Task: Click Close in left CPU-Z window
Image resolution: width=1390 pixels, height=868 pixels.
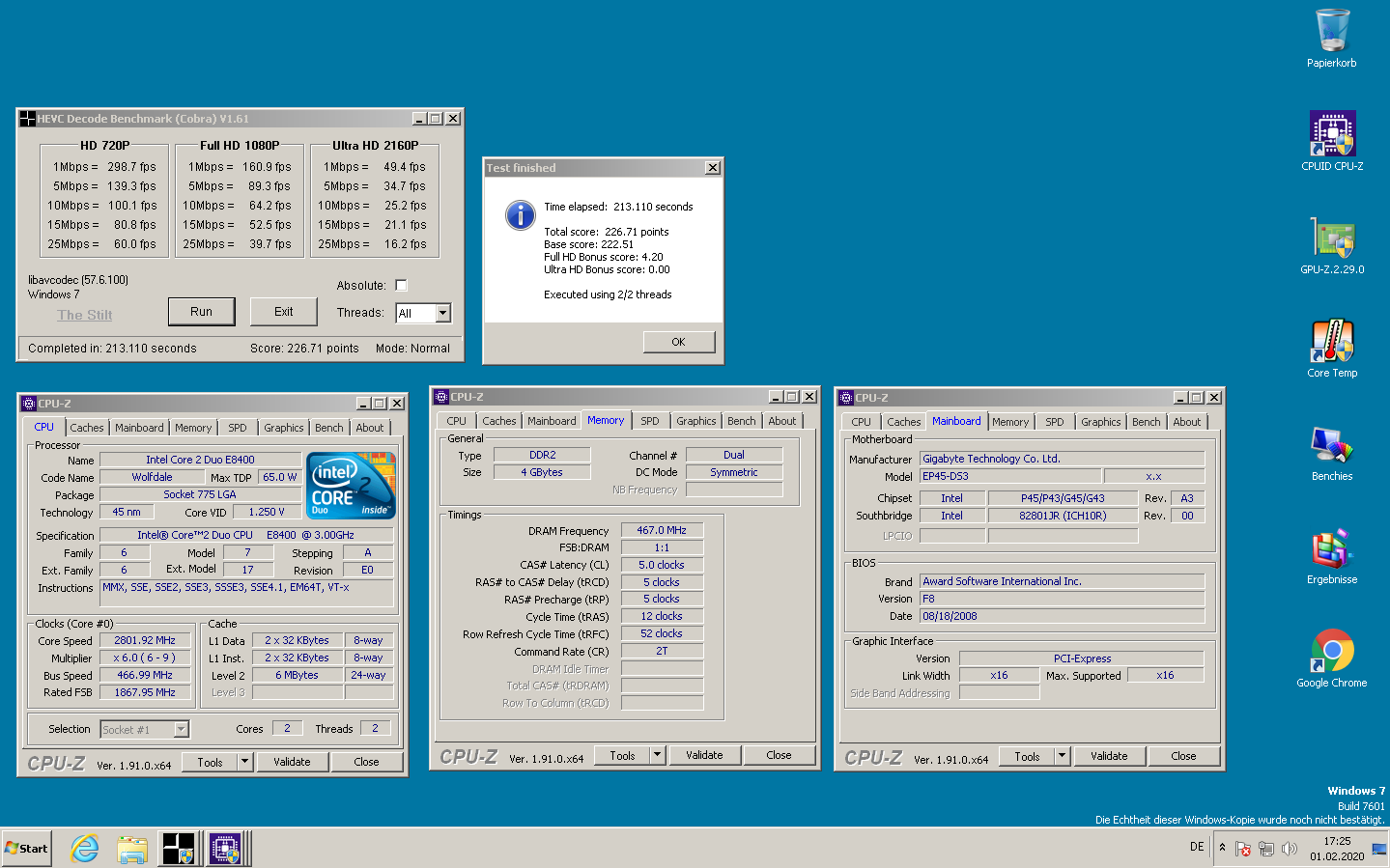Action: click(366, 762)
